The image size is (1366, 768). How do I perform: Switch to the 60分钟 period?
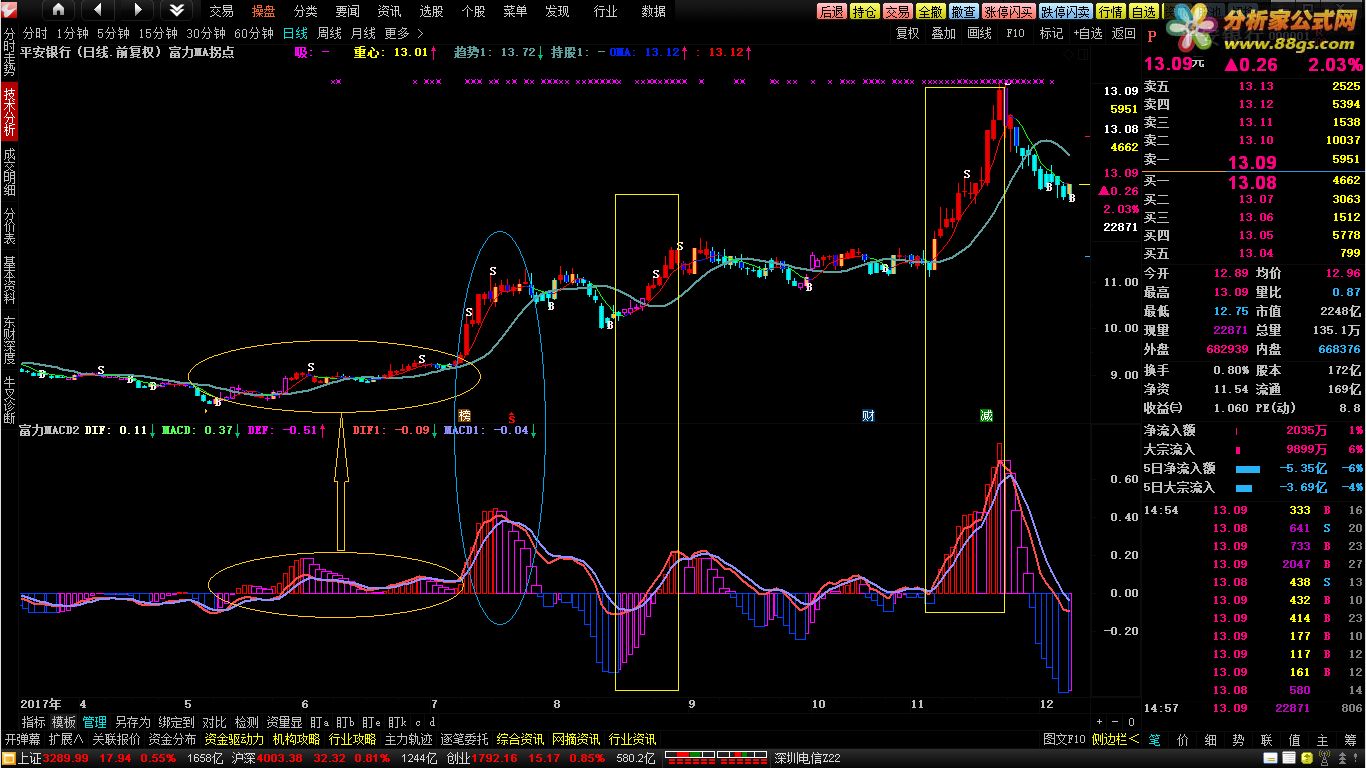click(x=254, y=33)
